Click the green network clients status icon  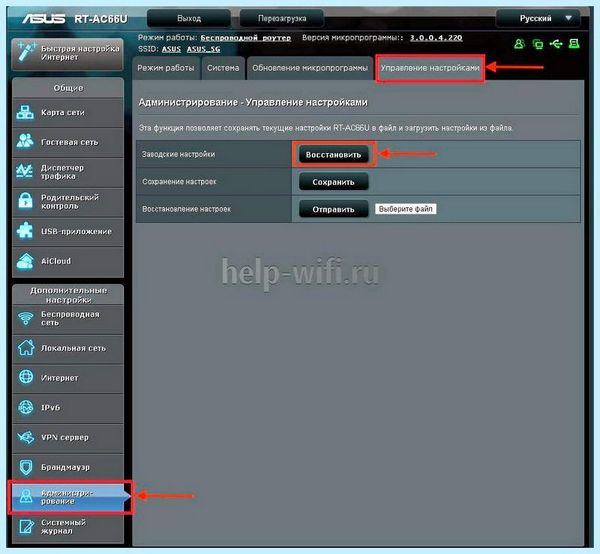click(x=538, y=44)
